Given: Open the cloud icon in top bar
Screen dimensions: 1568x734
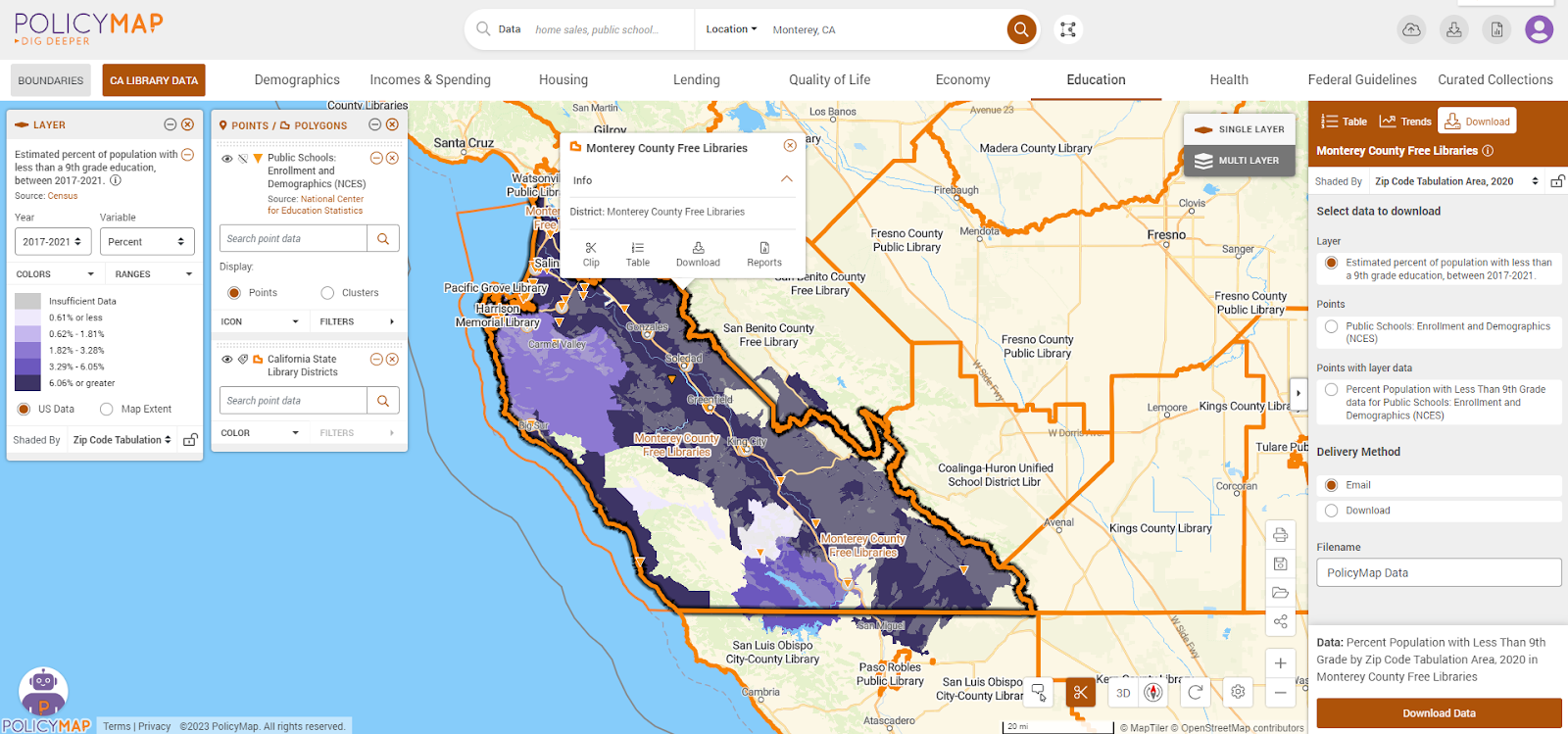Looking at the screenshot, I should pos(1411,29).
